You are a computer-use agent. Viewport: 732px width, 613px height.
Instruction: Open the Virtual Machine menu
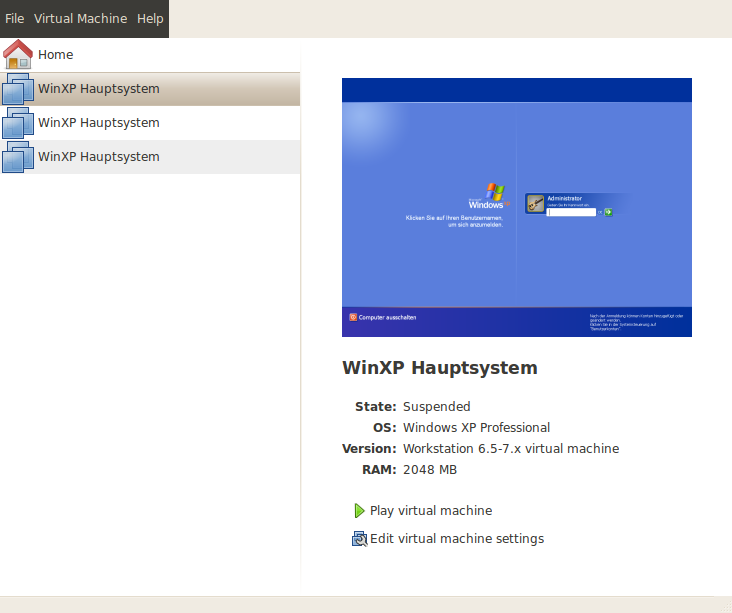(80, 19)
